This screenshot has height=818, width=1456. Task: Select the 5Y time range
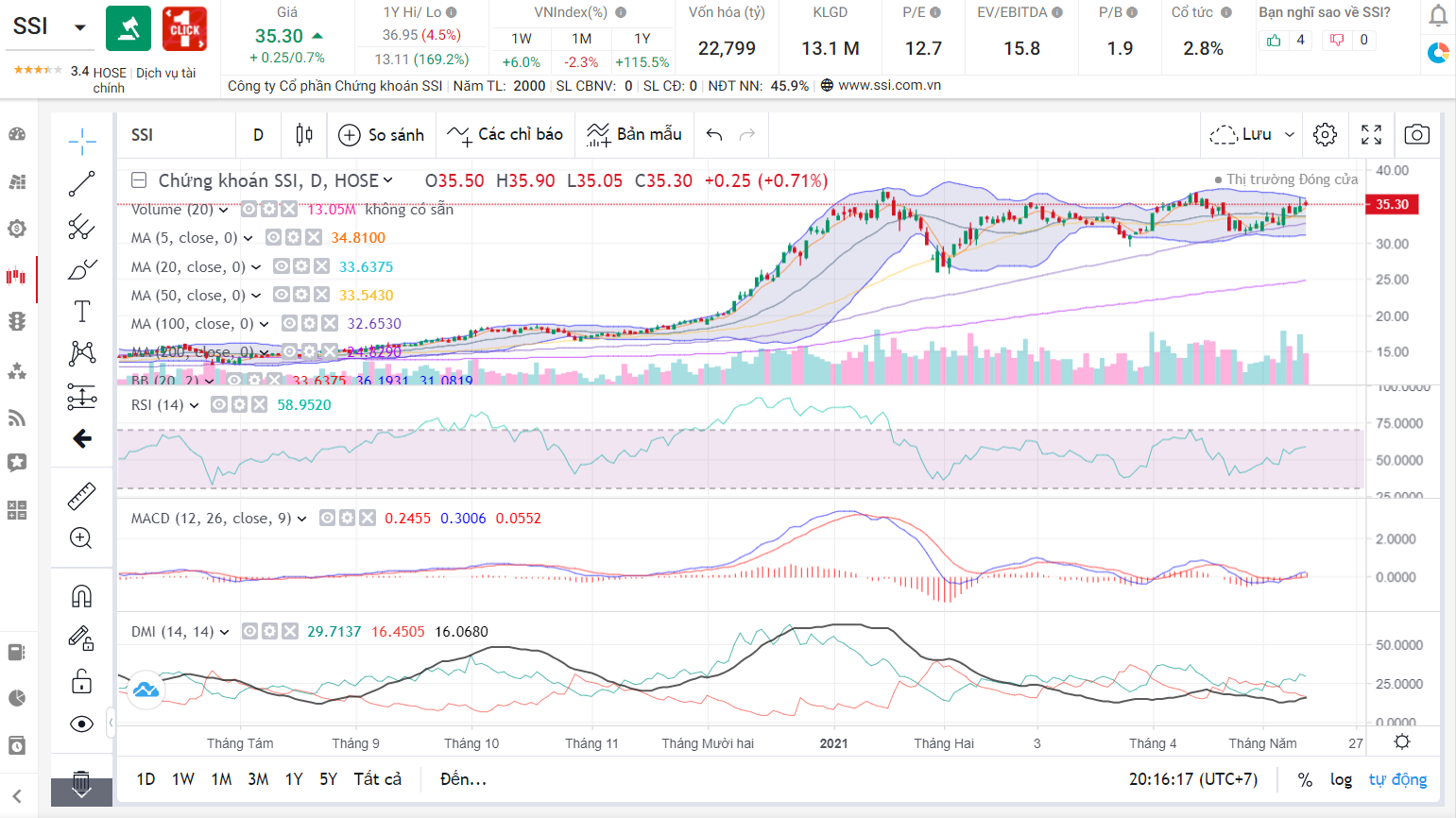coord(328,780)
